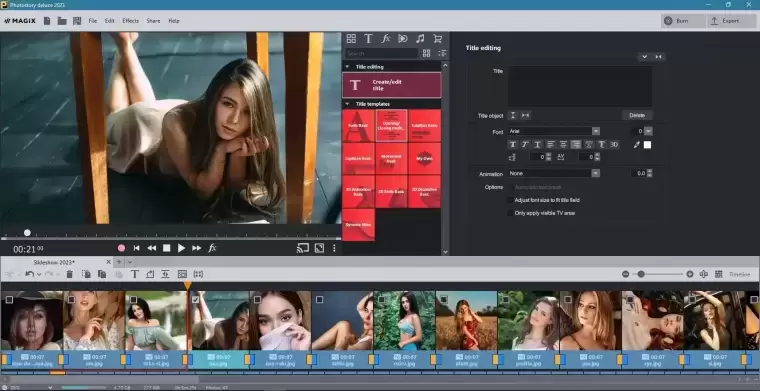Click the Delete title button
Screen dimensions: 760x391
(x=637, y=115)
